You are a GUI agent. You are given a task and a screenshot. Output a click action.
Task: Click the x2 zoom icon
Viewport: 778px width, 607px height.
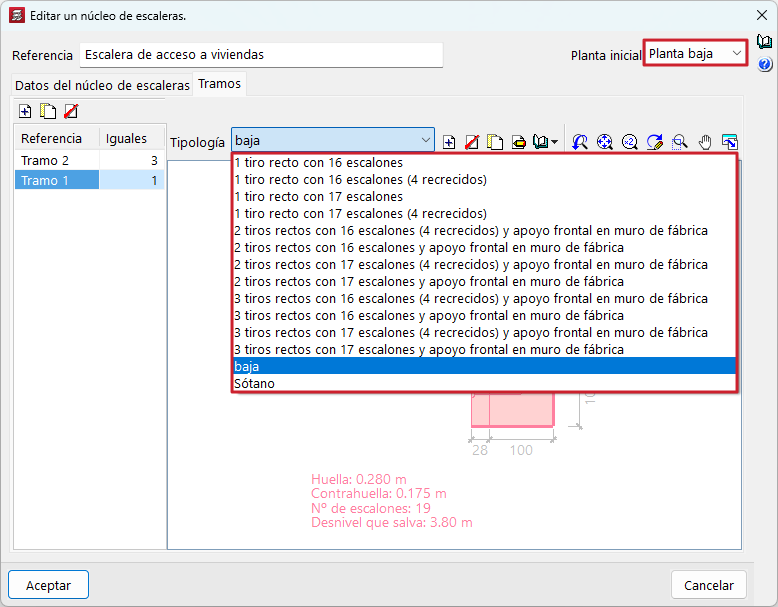click(x=630, y=142)
